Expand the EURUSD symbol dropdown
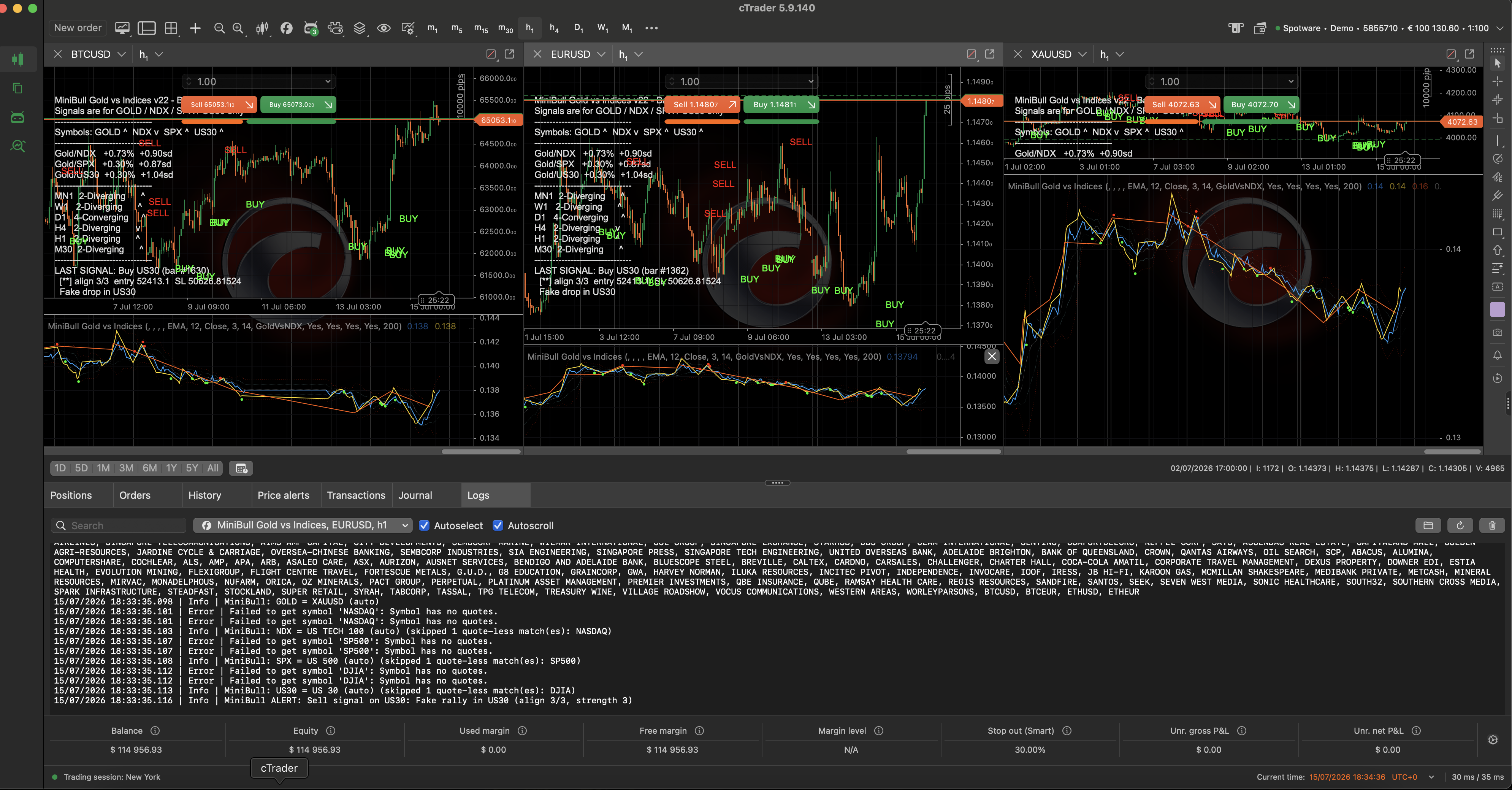Viewport: 1512px width, 790px height. click(x=601, y=54)
